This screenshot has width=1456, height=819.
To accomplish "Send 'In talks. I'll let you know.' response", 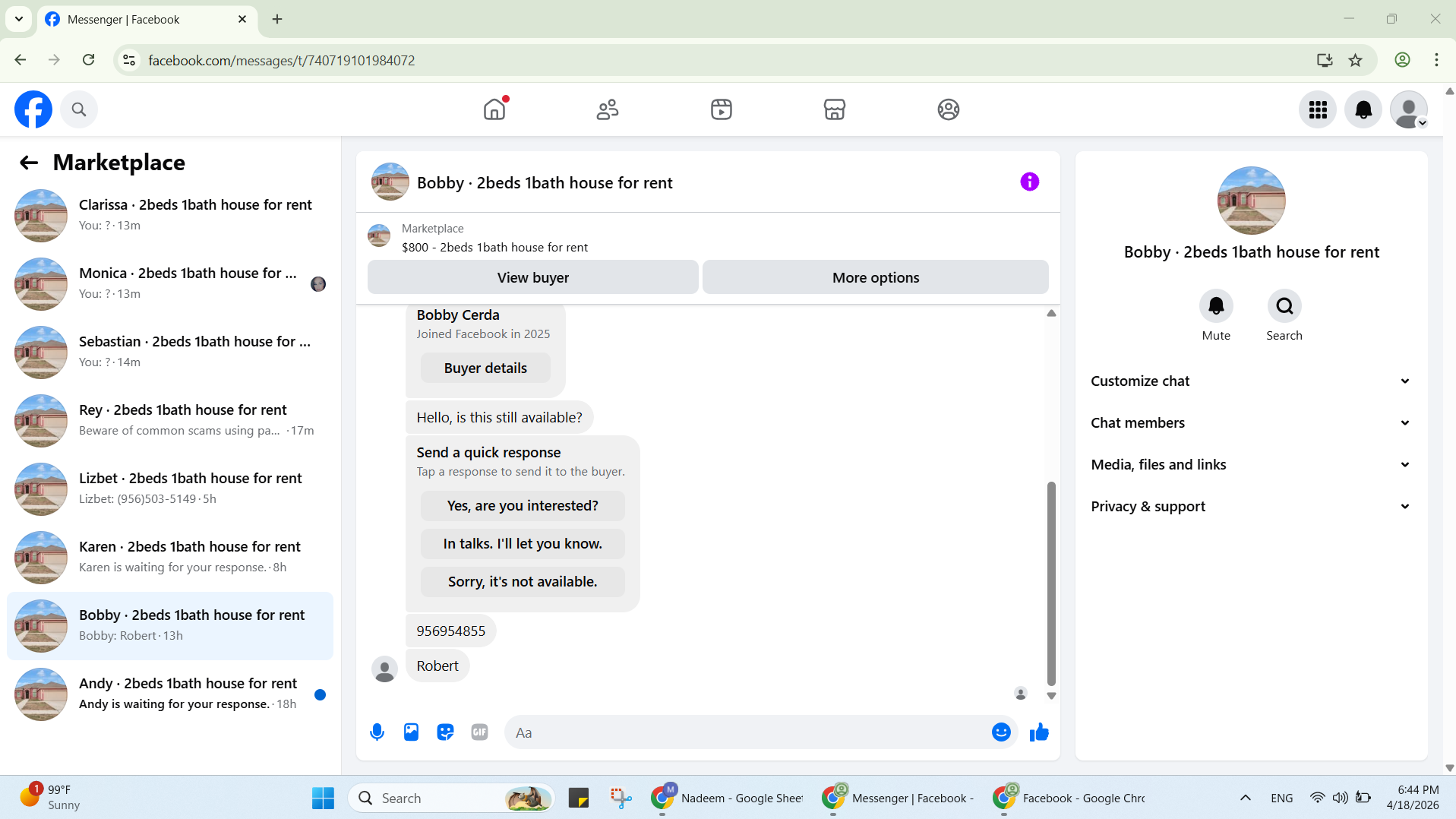I will [x=523, y=544].
